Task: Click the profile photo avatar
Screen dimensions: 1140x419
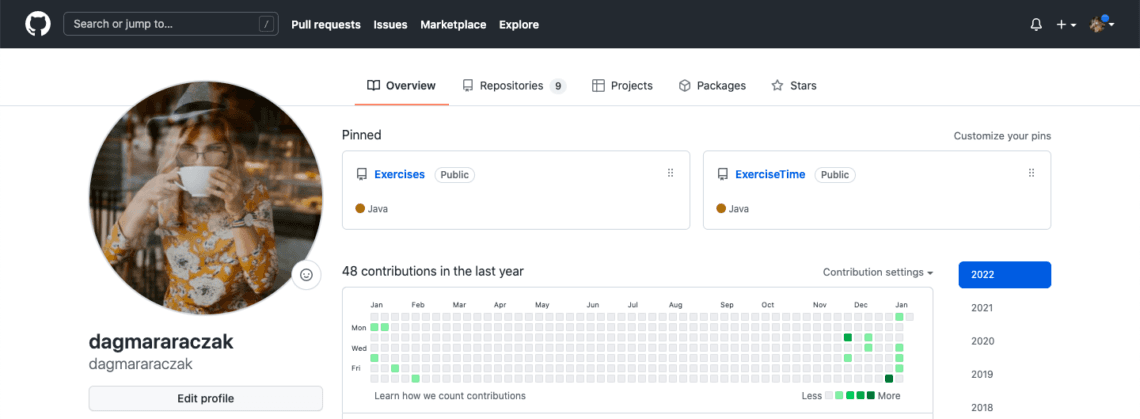Action: click(206, 198)
